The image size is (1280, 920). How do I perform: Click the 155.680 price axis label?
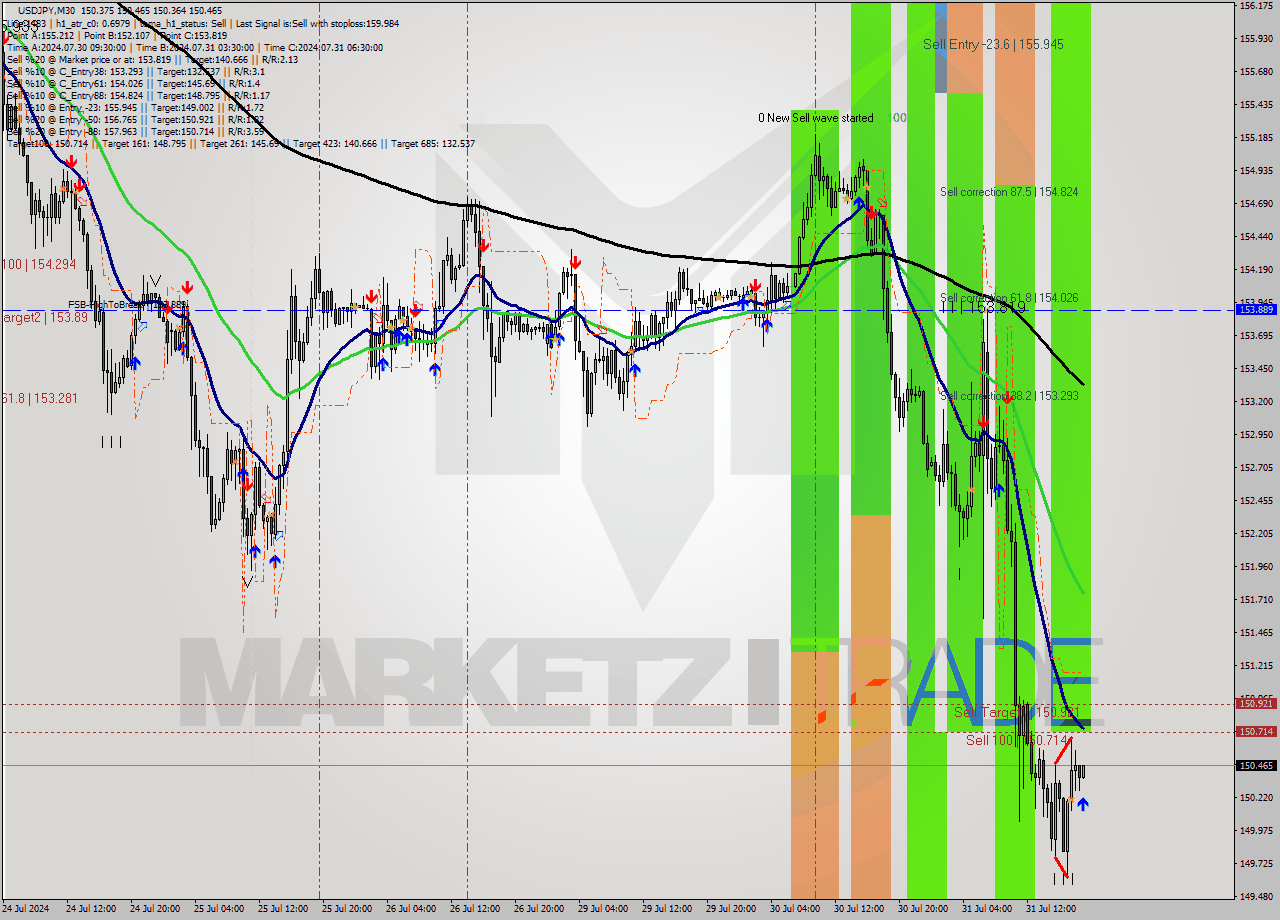tap(1256, 72)
